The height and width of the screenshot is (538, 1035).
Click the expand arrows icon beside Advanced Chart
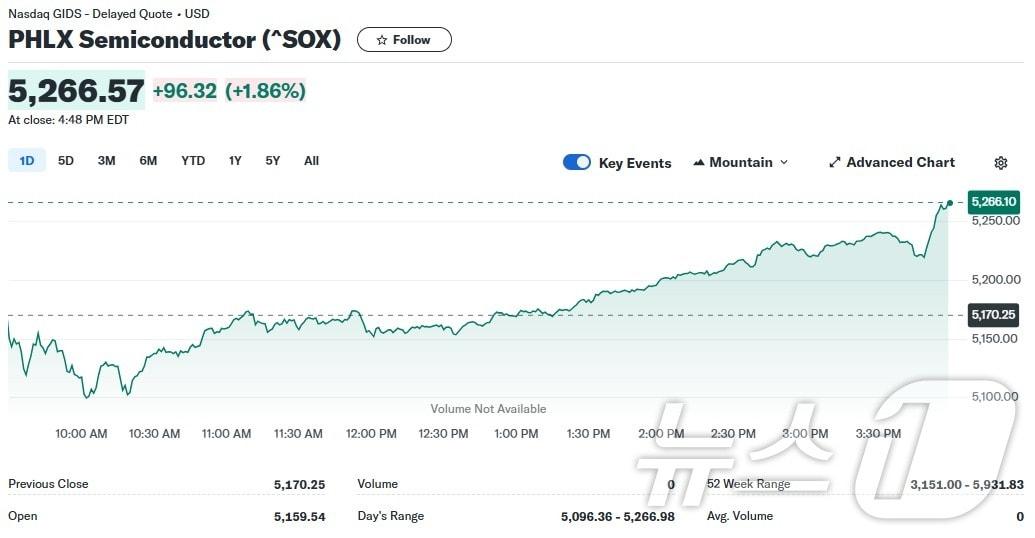click(x=835, y=163)
